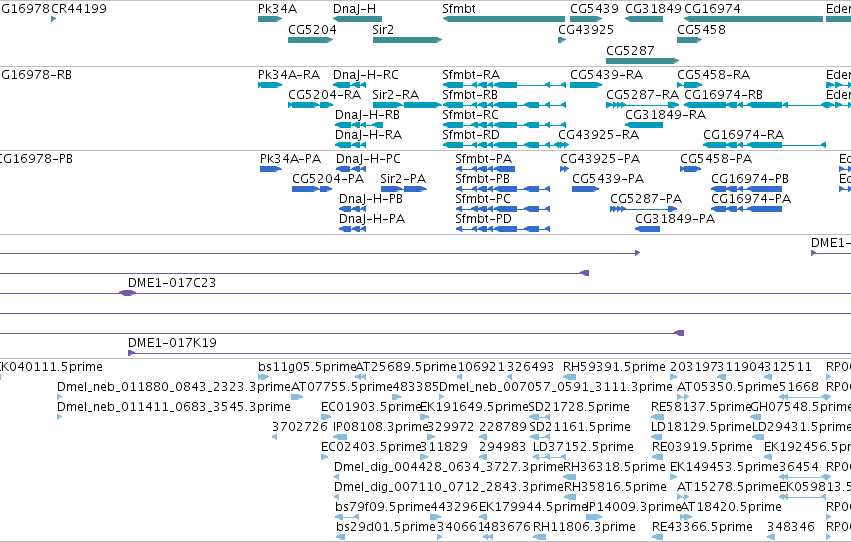
Task: Click the CG43925-RA transcript label
Action: [x=599, y=135]
